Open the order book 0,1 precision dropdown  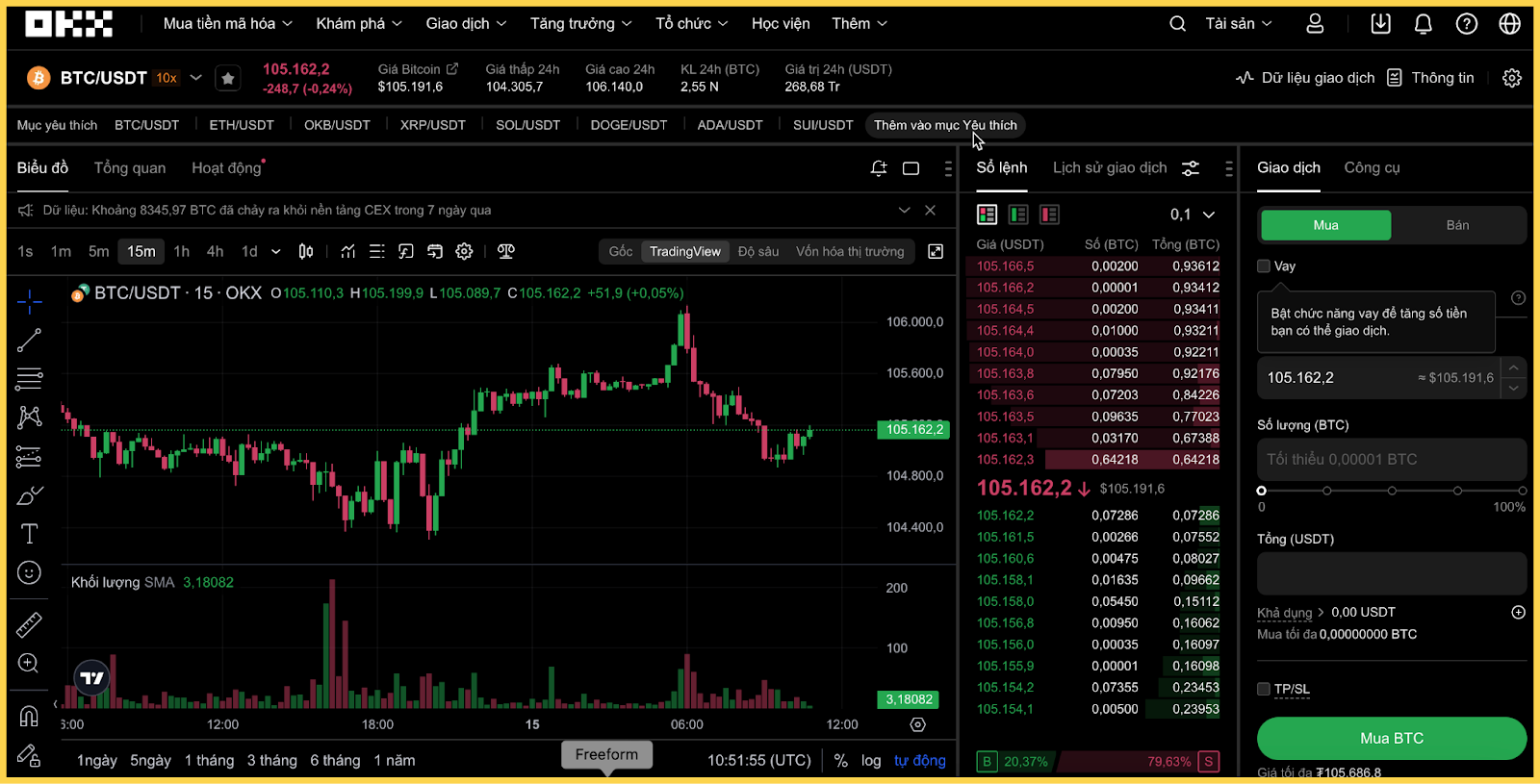click(x=1193, y=215)
